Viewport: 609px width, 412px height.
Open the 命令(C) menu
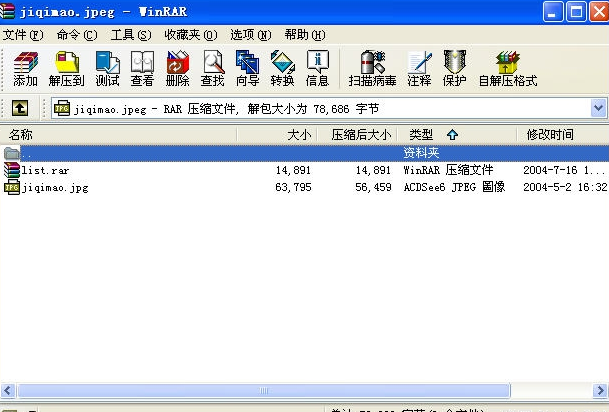tap(77, 35)
